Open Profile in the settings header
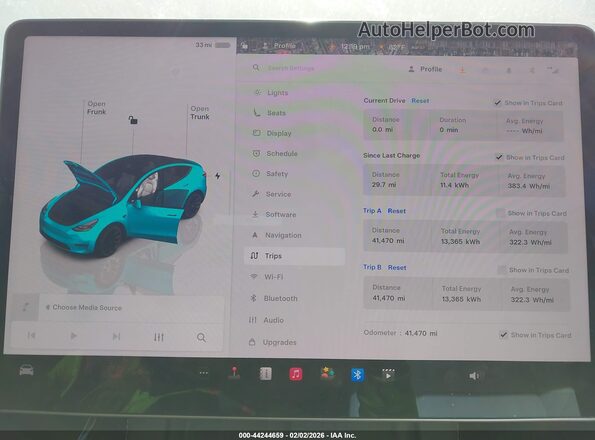Viewport: 595px width, 440px height. (x=425, y=69)
